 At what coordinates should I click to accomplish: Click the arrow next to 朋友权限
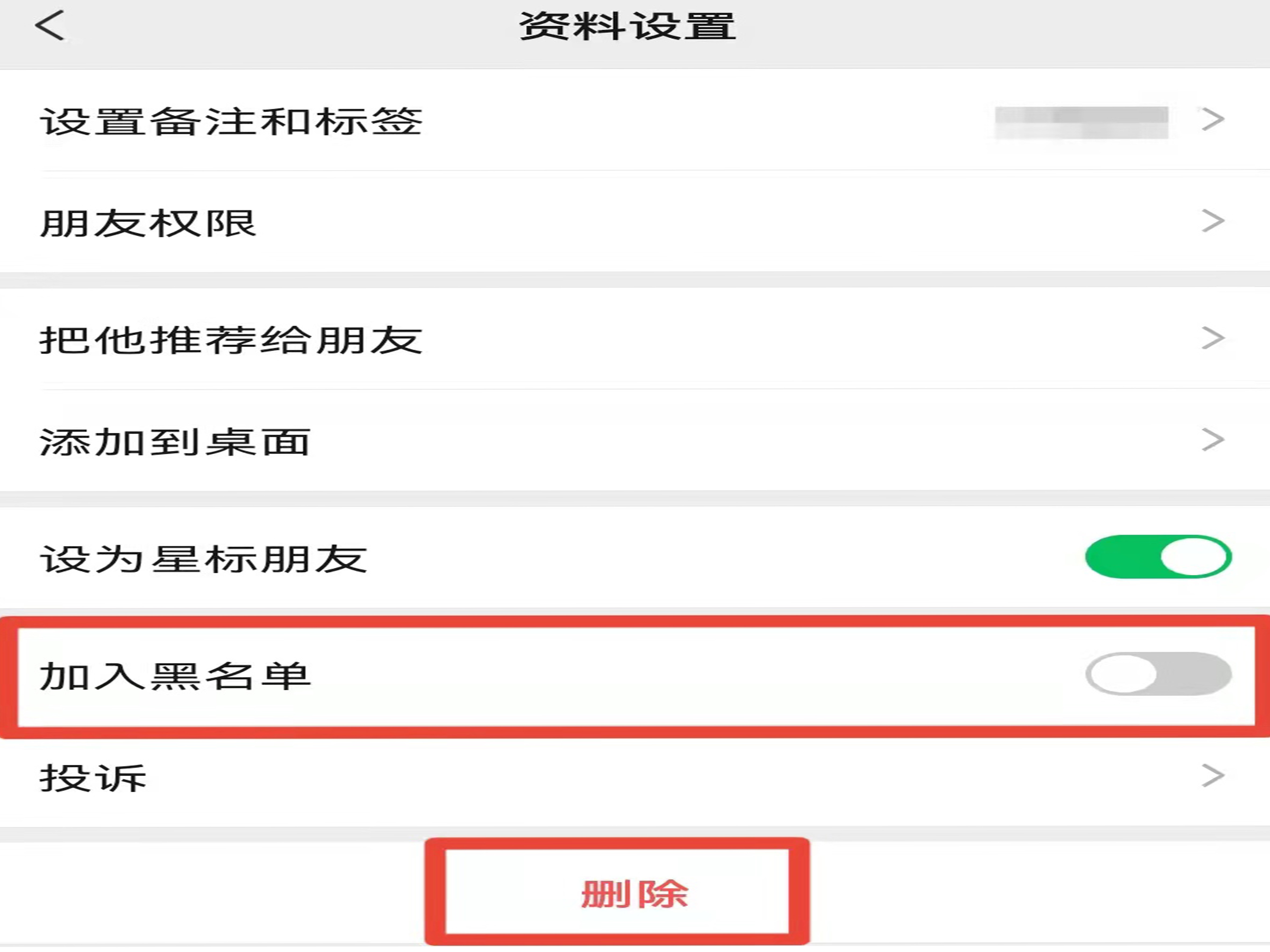coord(1213,221)
